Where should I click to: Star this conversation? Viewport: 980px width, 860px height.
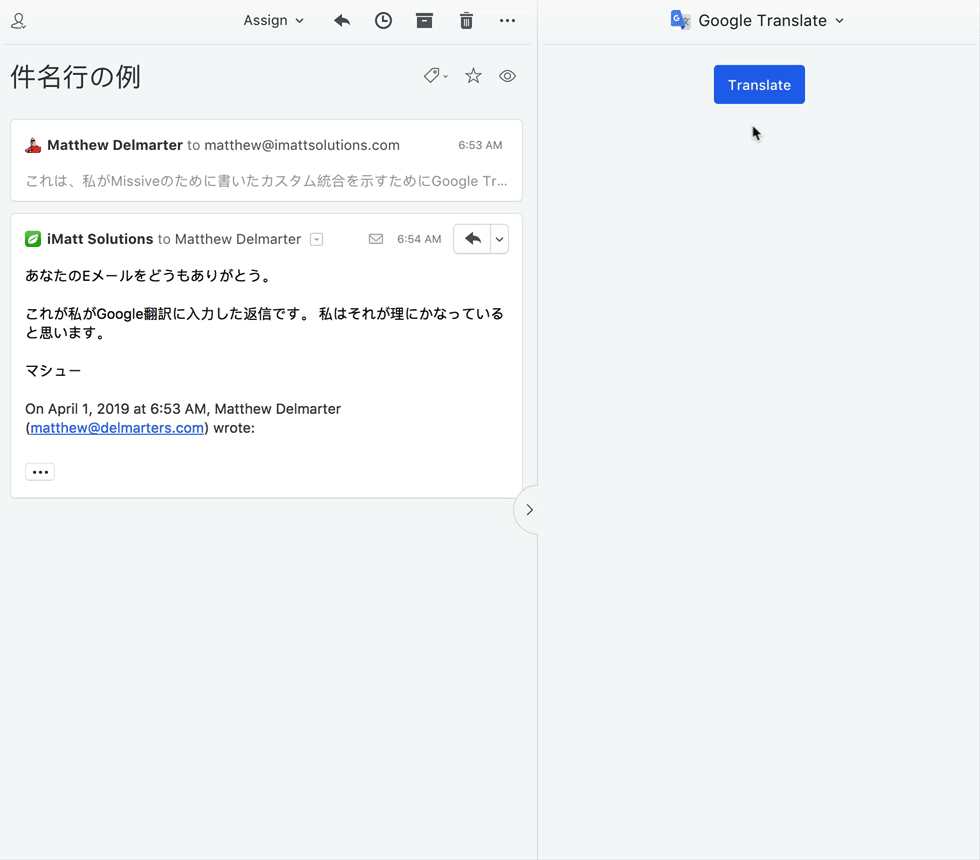coord(473,76)
